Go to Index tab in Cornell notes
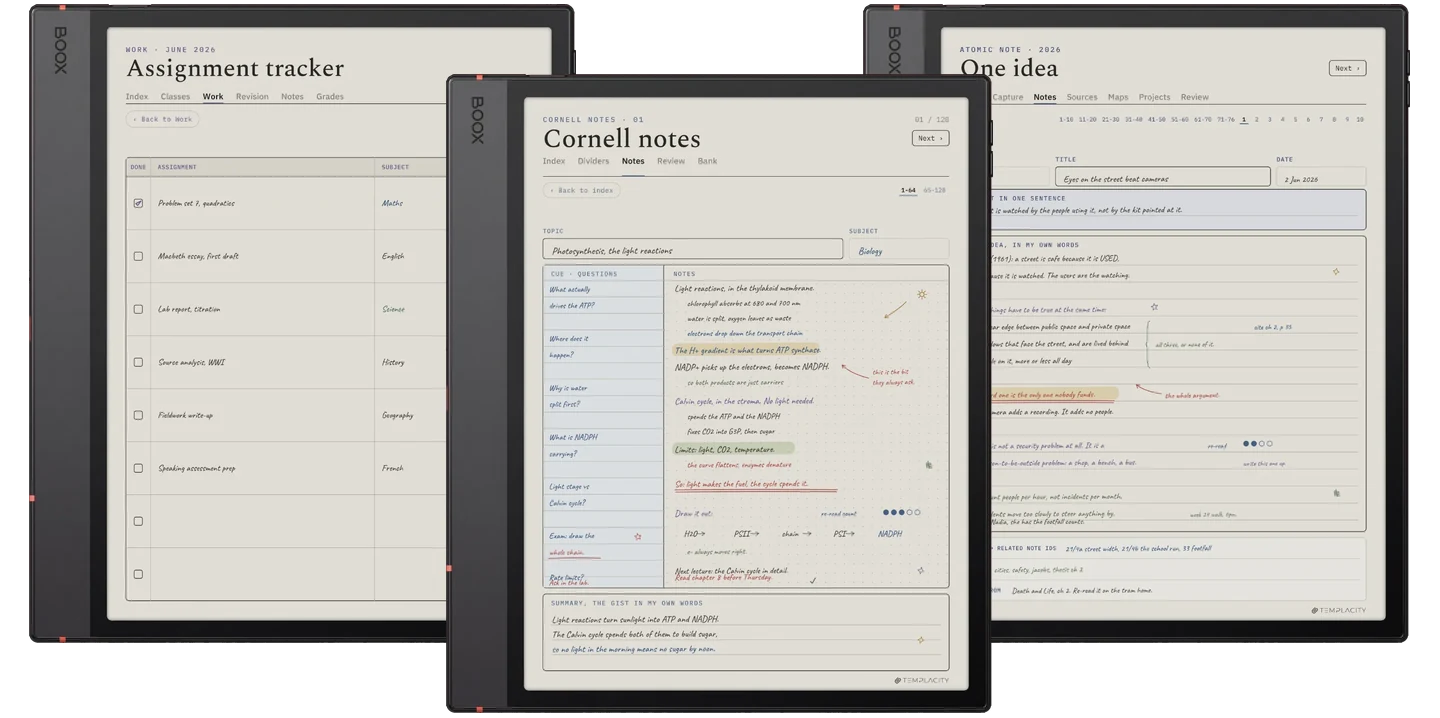This screenshot has height=718, width=1440. (x=554, y=161)
